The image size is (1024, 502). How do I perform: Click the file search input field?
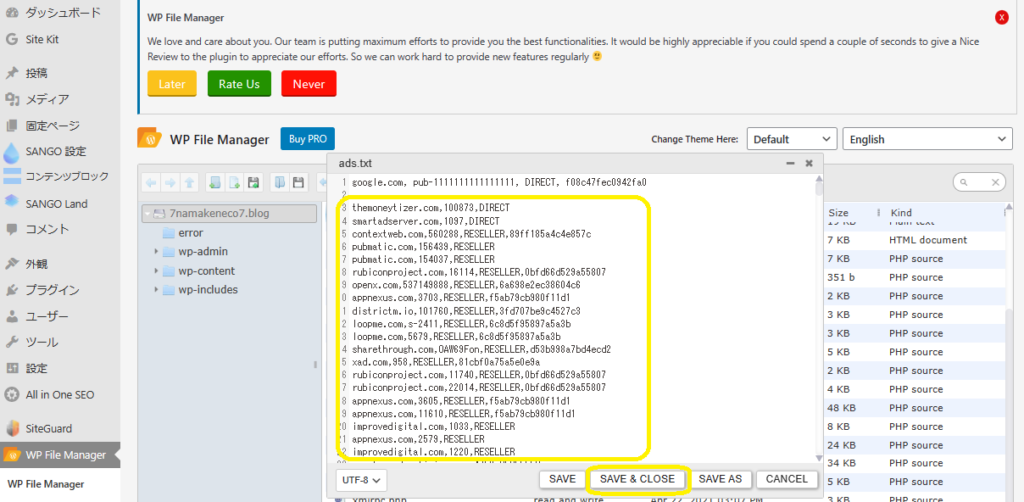point(980,183)
